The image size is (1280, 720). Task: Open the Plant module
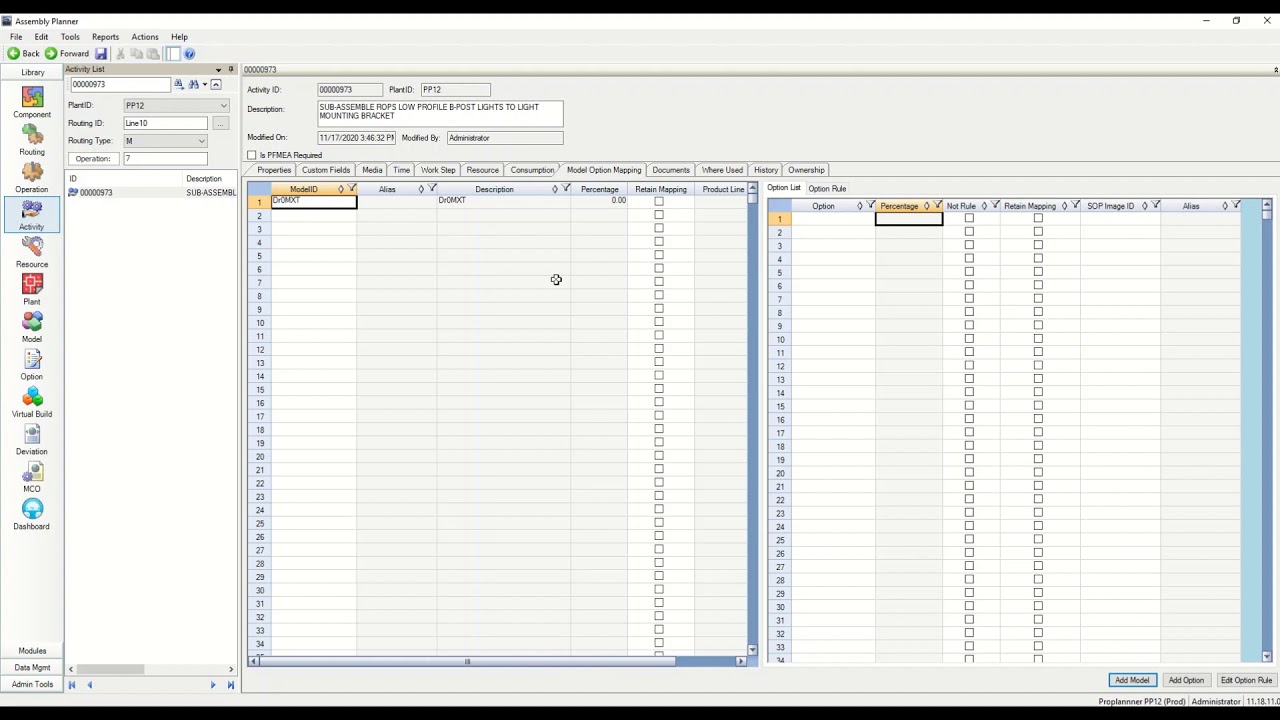32,289
